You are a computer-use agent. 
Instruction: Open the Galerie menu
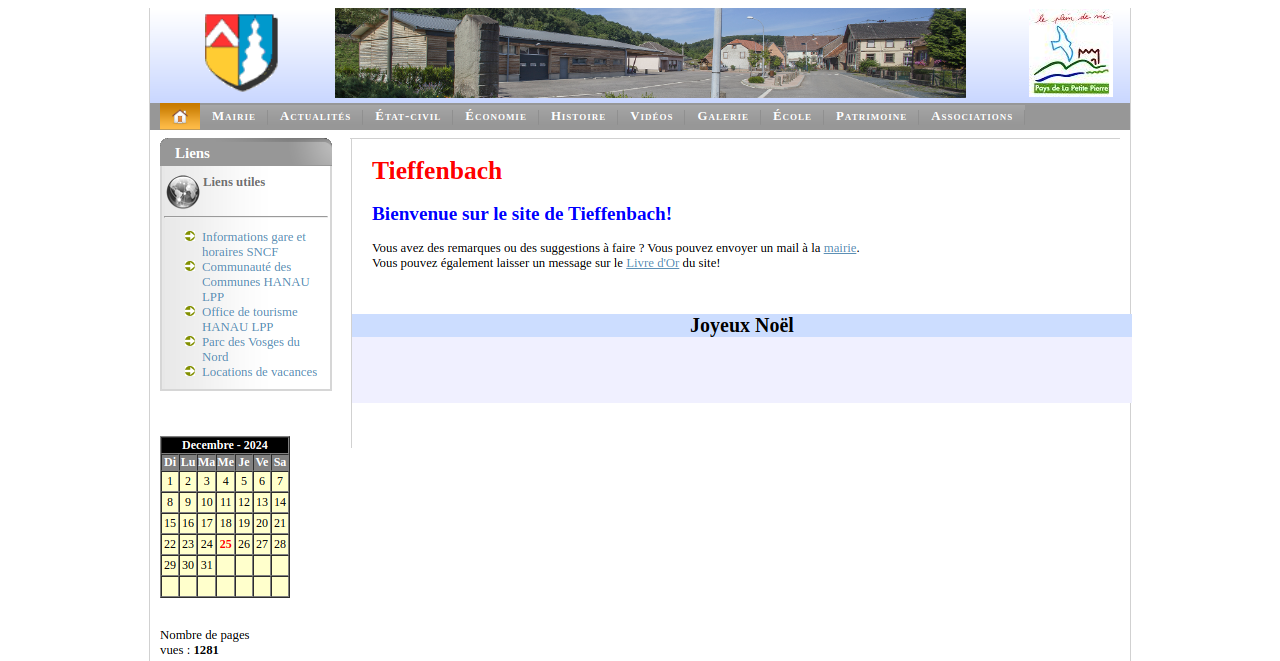click(x=723, y=116)
